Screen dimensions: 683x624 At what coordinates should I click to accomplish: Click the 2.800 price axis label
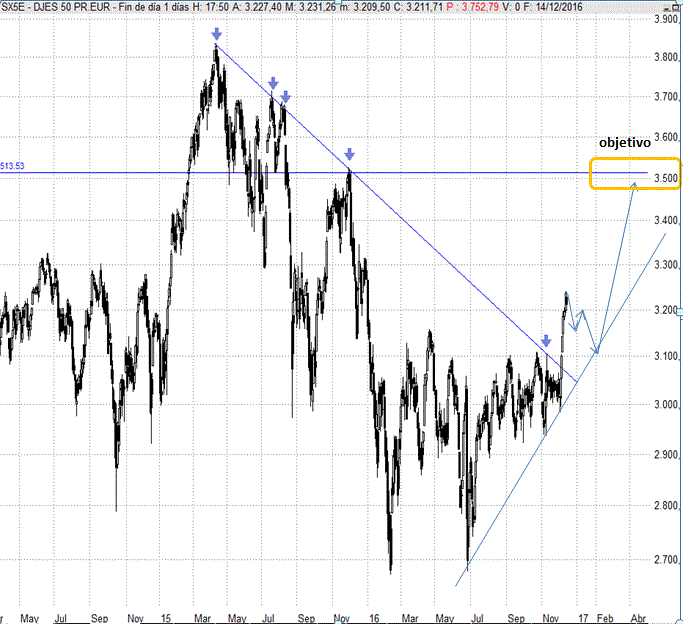[666, 506]
